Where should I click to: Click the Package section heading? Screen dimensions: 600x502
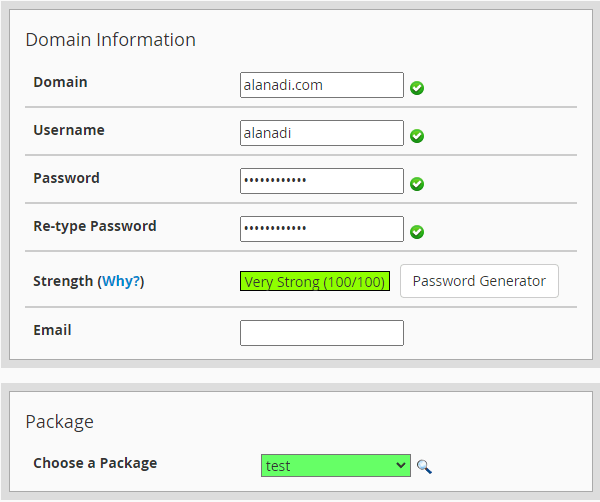[59, 422]
